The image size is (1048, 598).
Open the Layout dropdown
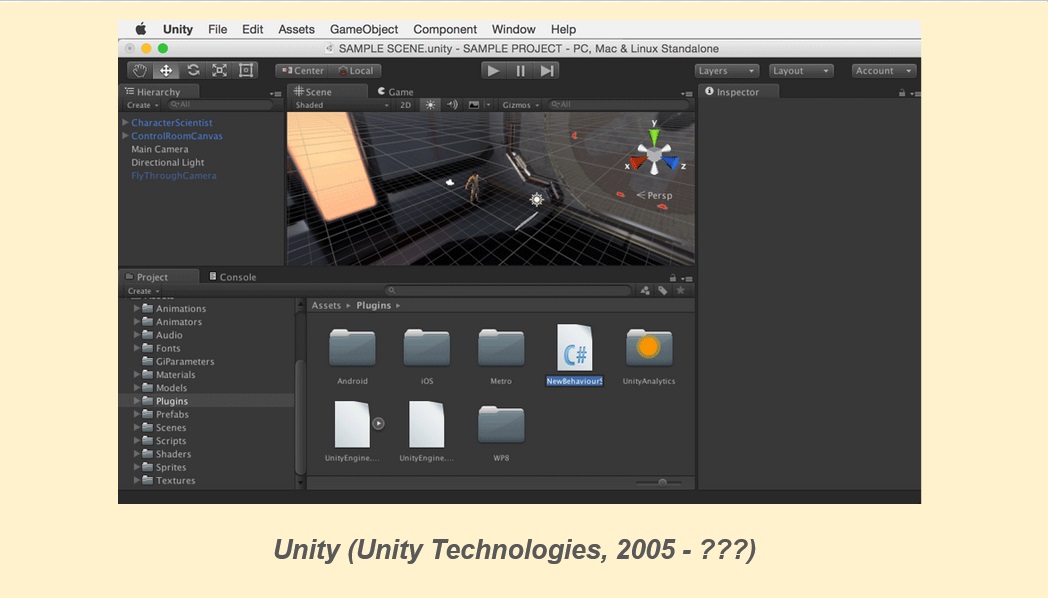(801, 71)
